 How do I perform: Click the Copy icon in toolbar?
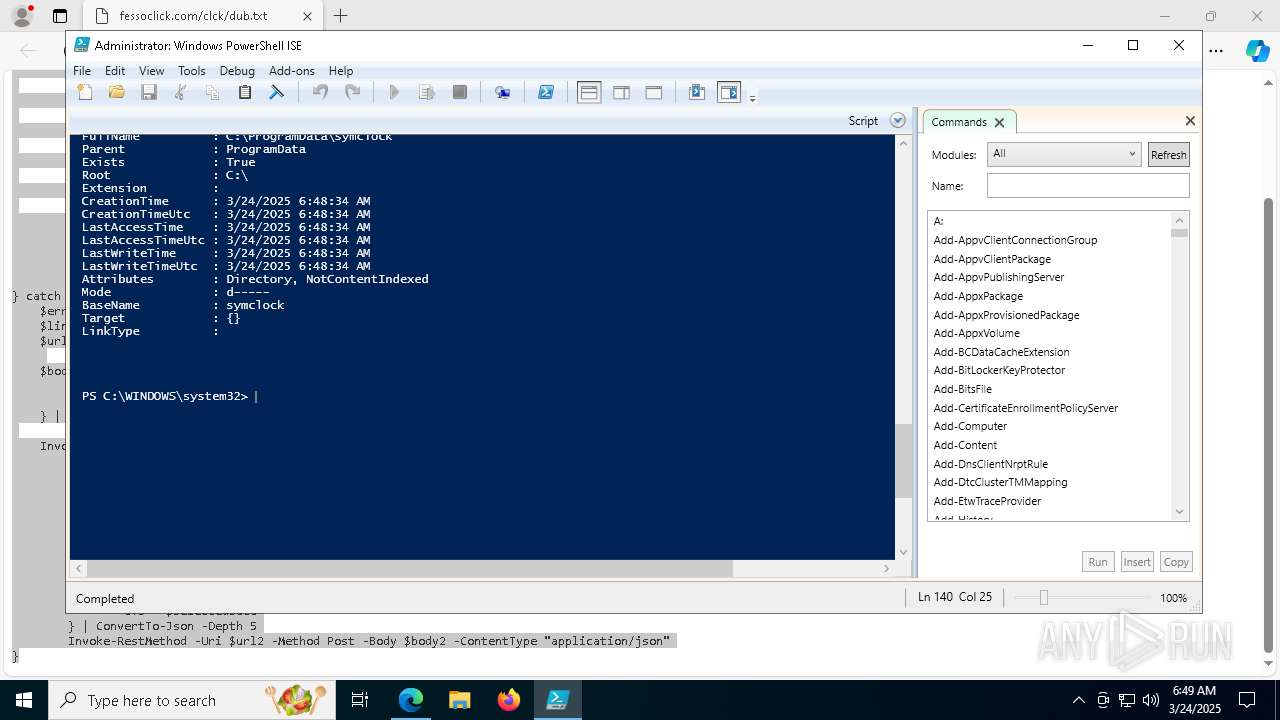(213, 92)
